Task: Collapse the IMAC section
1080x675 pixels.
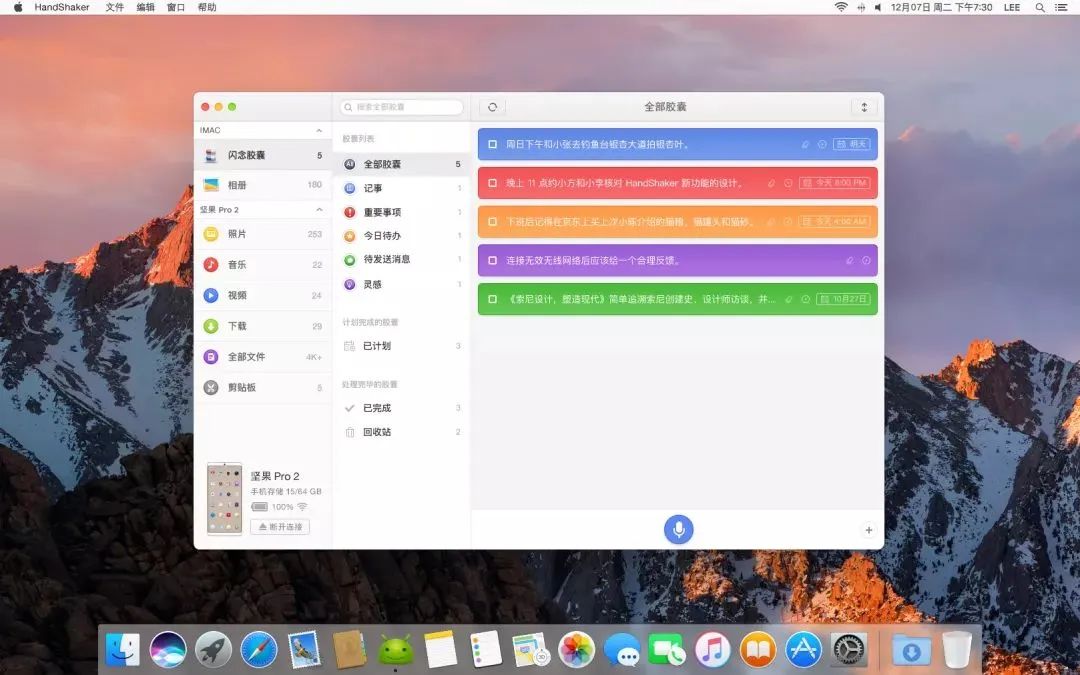Action: click(x=319, y=130)
